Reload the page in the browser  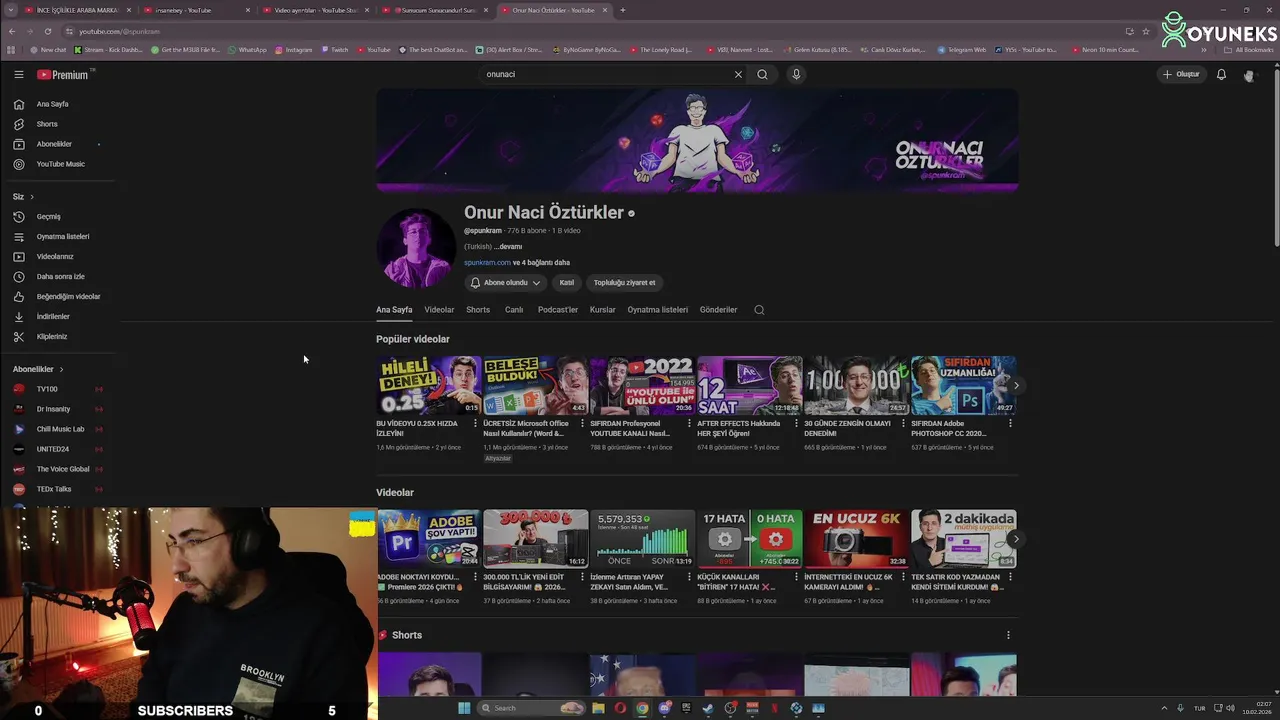[x=47, y=31]
